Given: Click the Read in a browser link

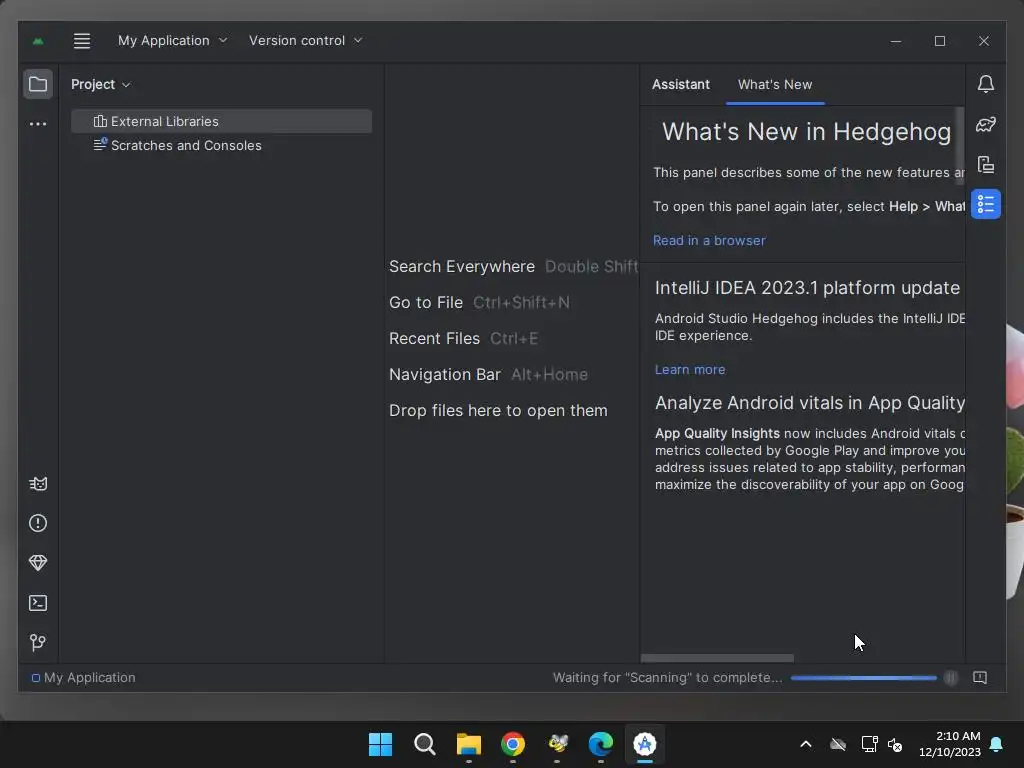Looking at the screenshot, I should pyautogui.click(x=709, y=241).
